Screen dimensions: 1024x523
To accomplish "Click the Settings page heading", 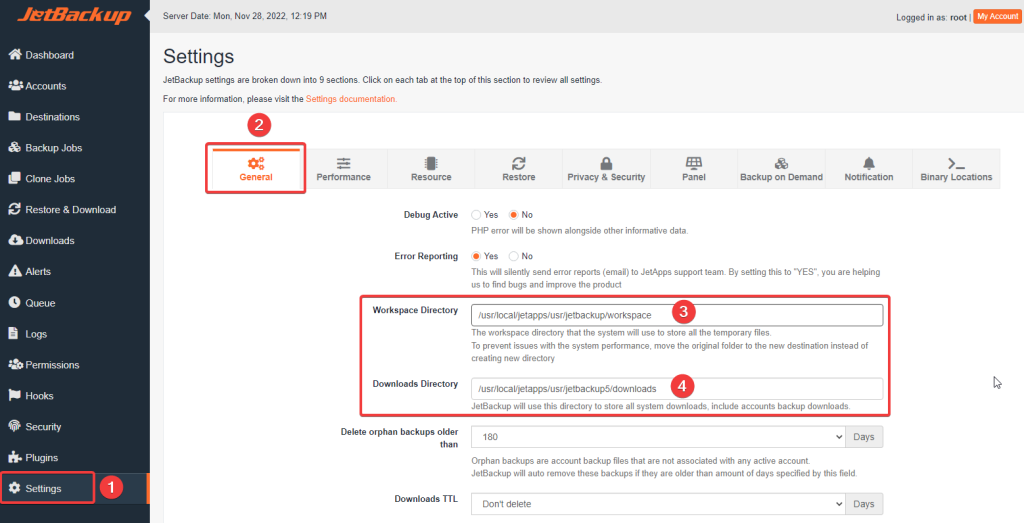I will point(199,56).
